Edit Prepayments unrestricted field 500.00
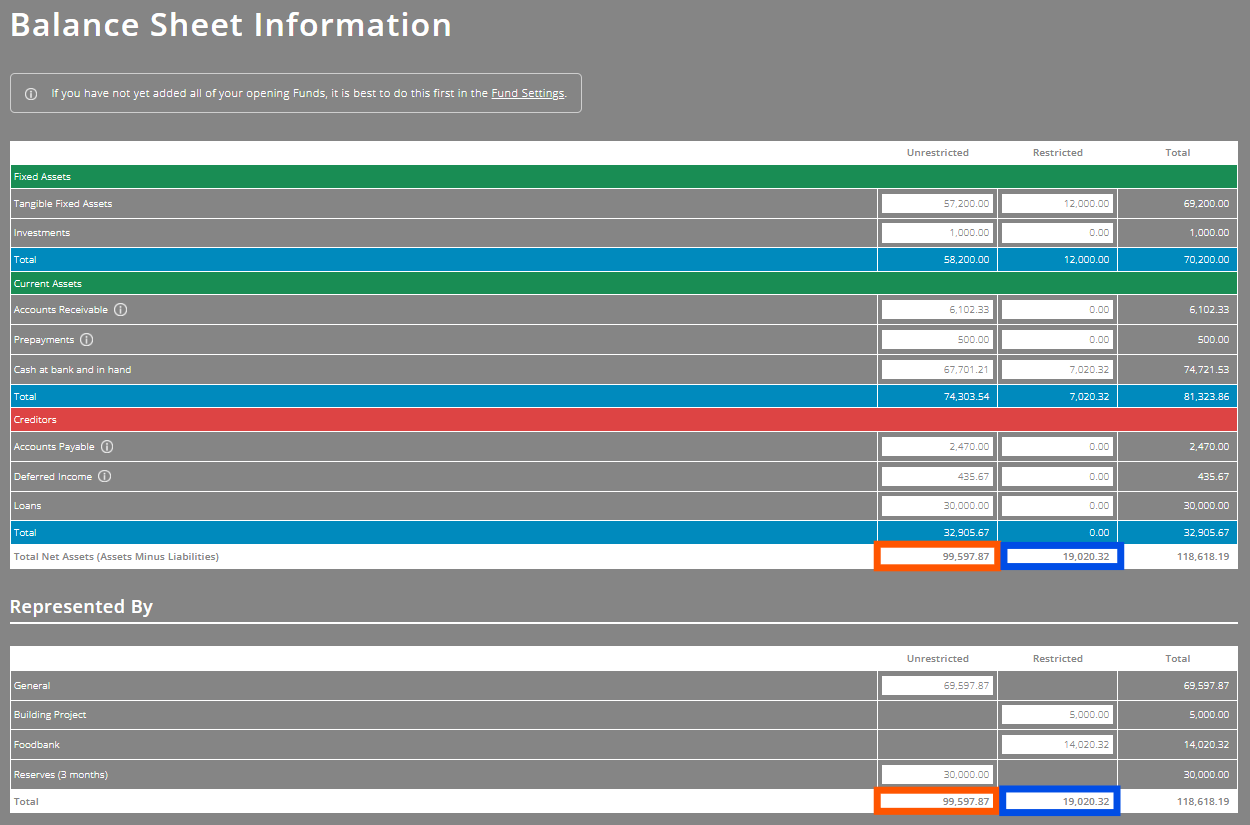Screen dimensions: 1250x825 [x=937, y=340]
